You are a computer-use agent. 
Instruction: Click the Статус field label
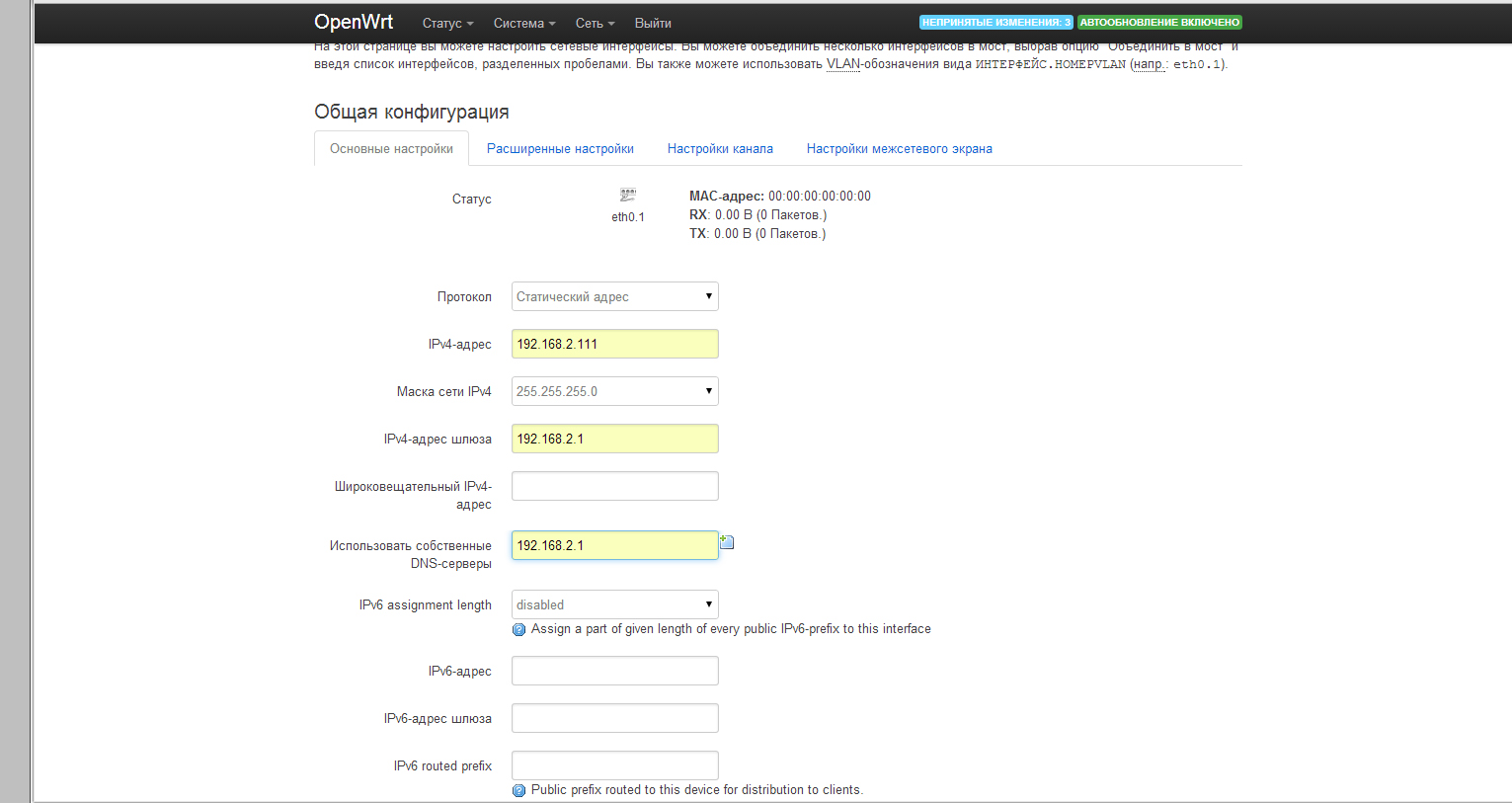pyautogui.click(x=471, y=200)
